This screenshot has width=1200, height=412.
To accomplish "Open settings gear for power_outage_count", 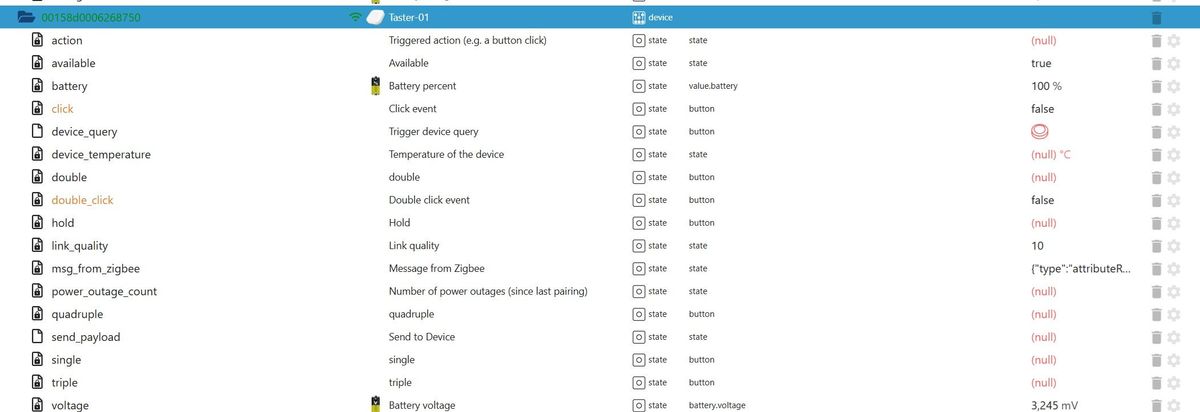I will coord(1174,292).
